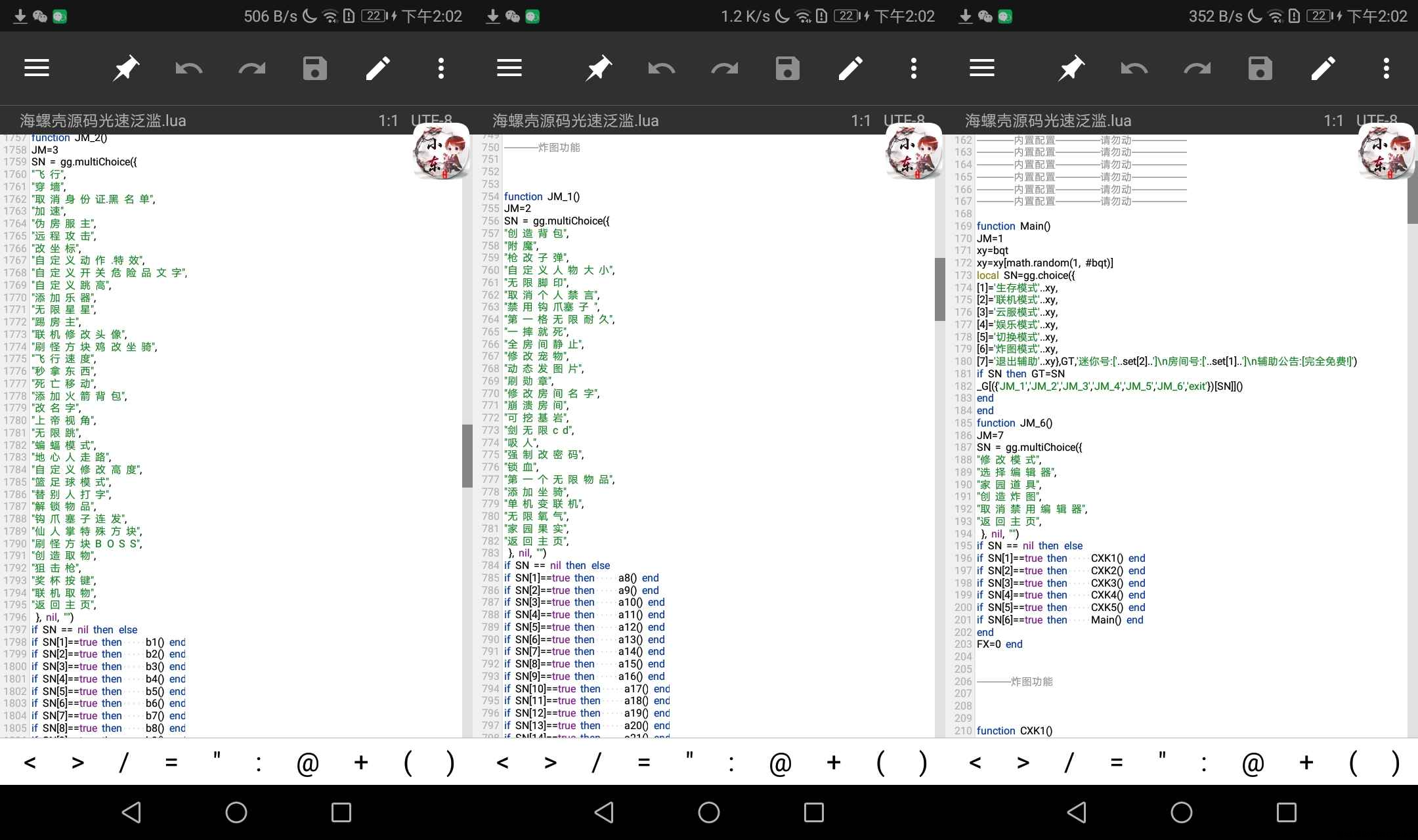Tap the = key in the middle symbol bar

tap(644, 763)
